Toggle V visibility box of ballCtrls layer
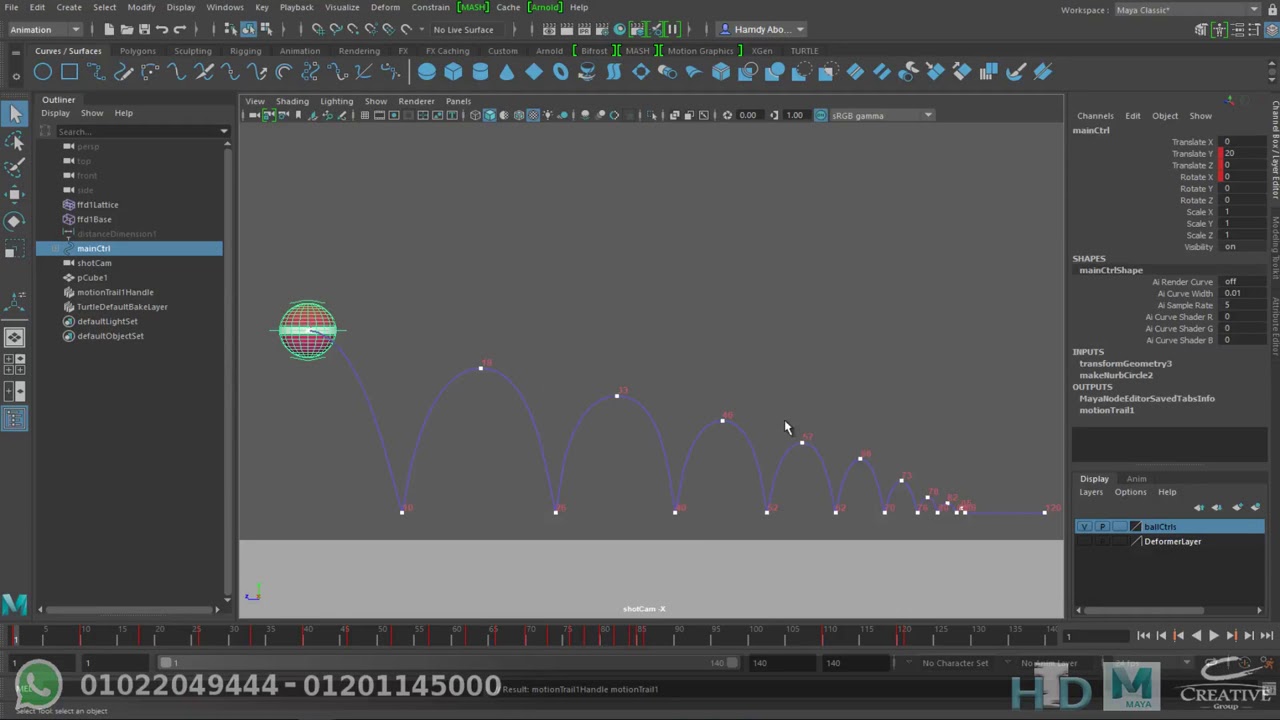Image resolution: width=1280 pixels, height=720 pixels. [1084, 526]
